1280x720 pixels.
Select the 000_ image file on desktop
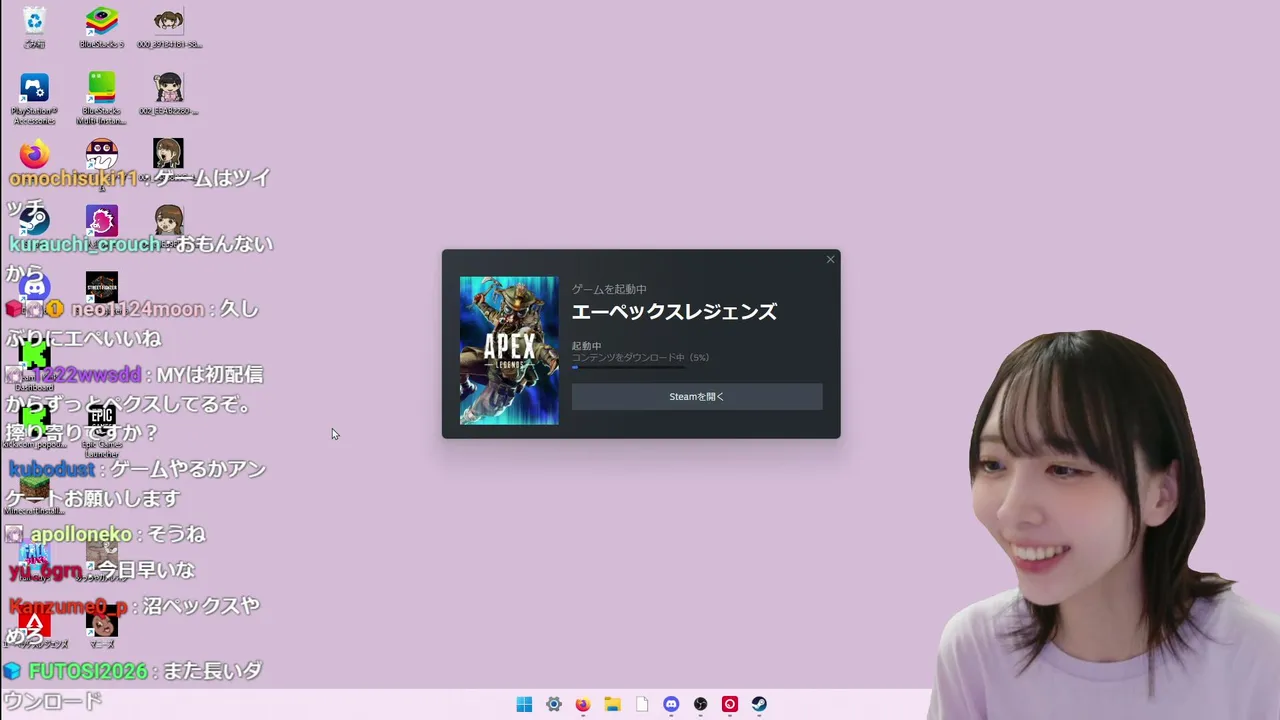169,27
